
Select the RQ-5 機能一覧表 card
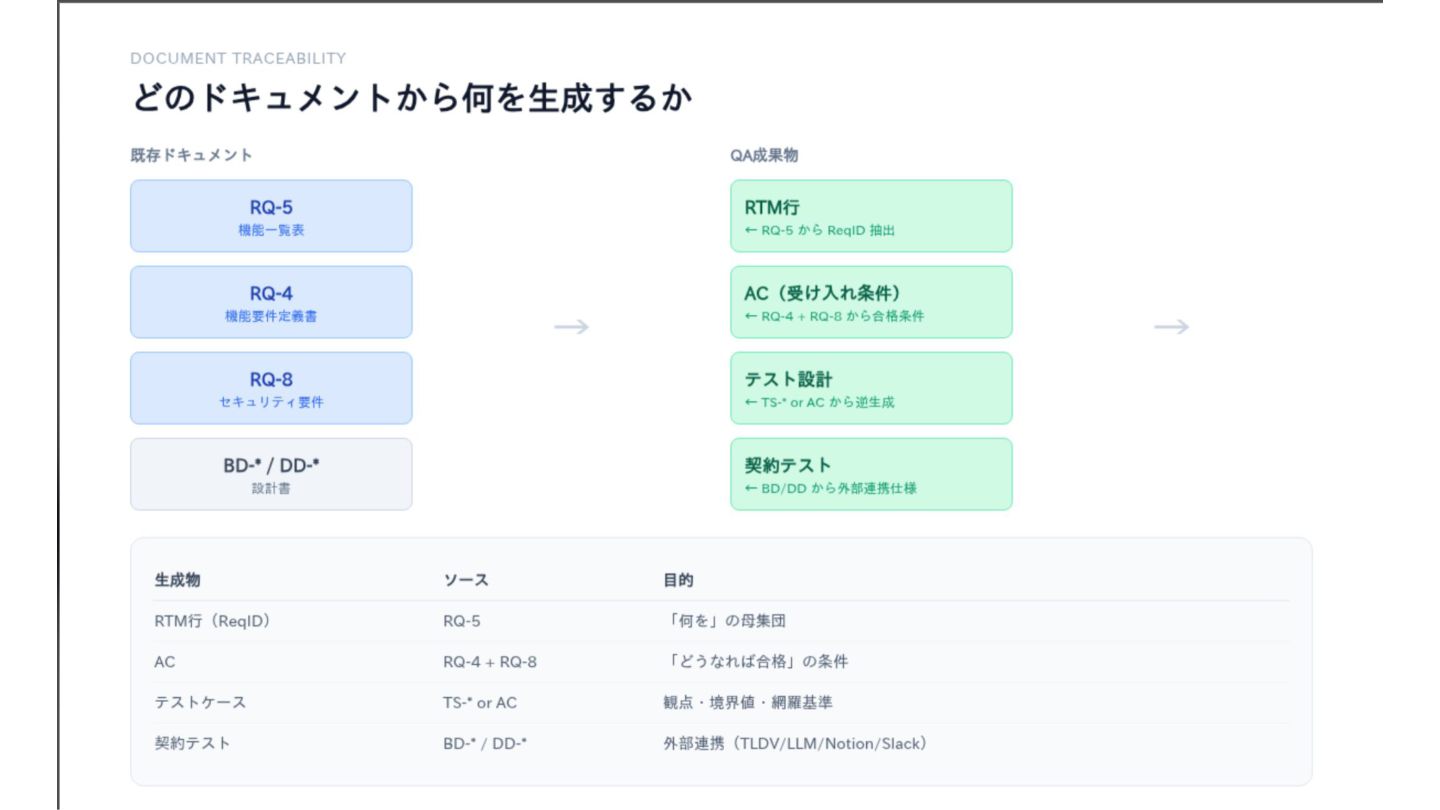(271, 216)
